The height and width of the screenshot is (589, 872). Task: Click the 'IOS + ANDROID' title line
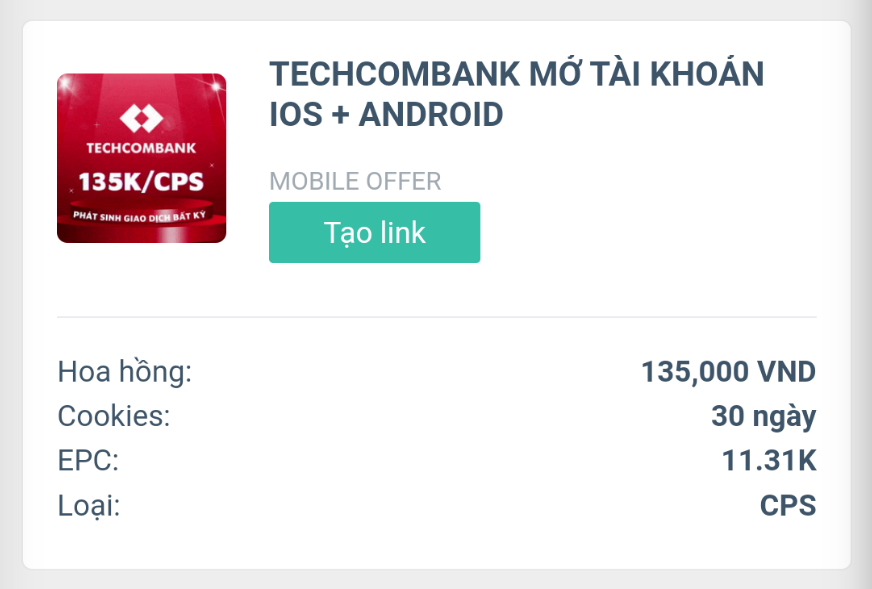386,116
